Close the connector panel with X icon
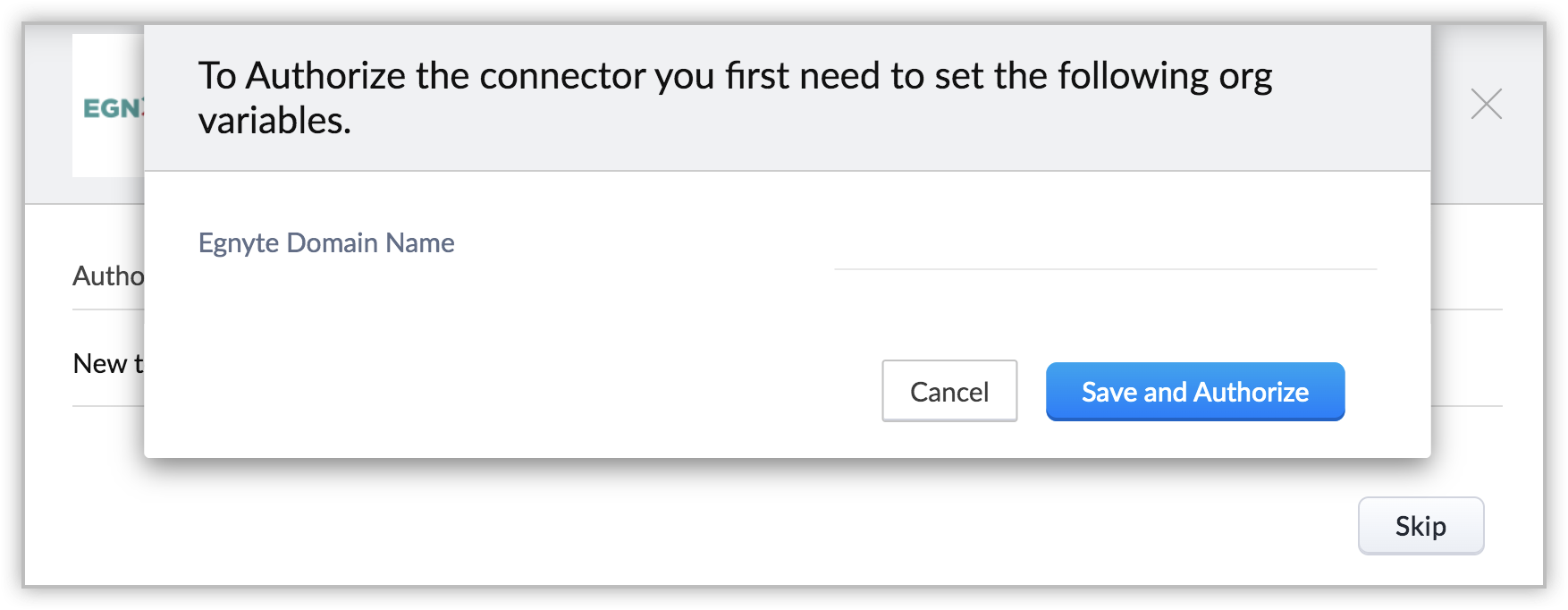 coord(1486,105)
